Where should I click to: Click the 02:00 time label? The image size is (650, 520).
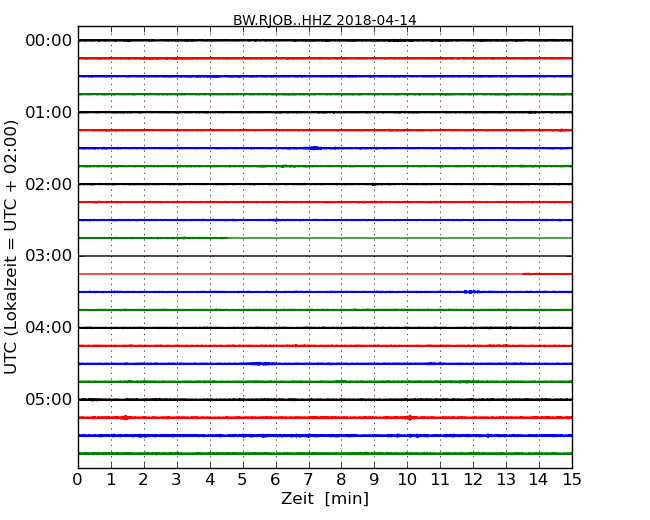pyautogui.click(x=49, y=184)
